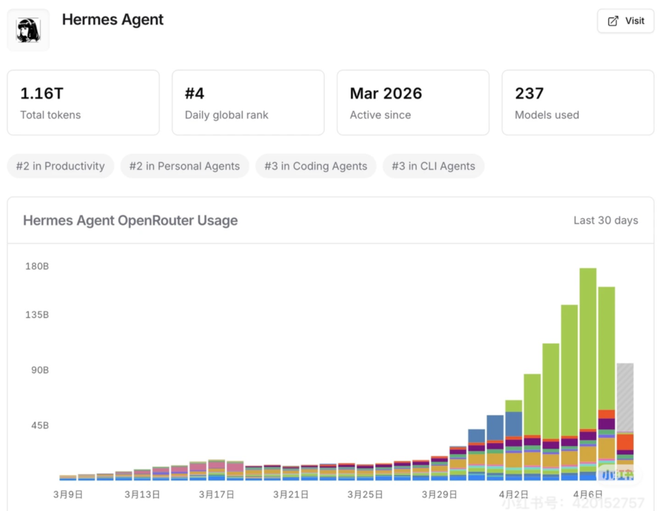Click the Hermes Agent OpenRouter Usage heading
This screenshot has width=660, height=511.
(x=130, y=220)
